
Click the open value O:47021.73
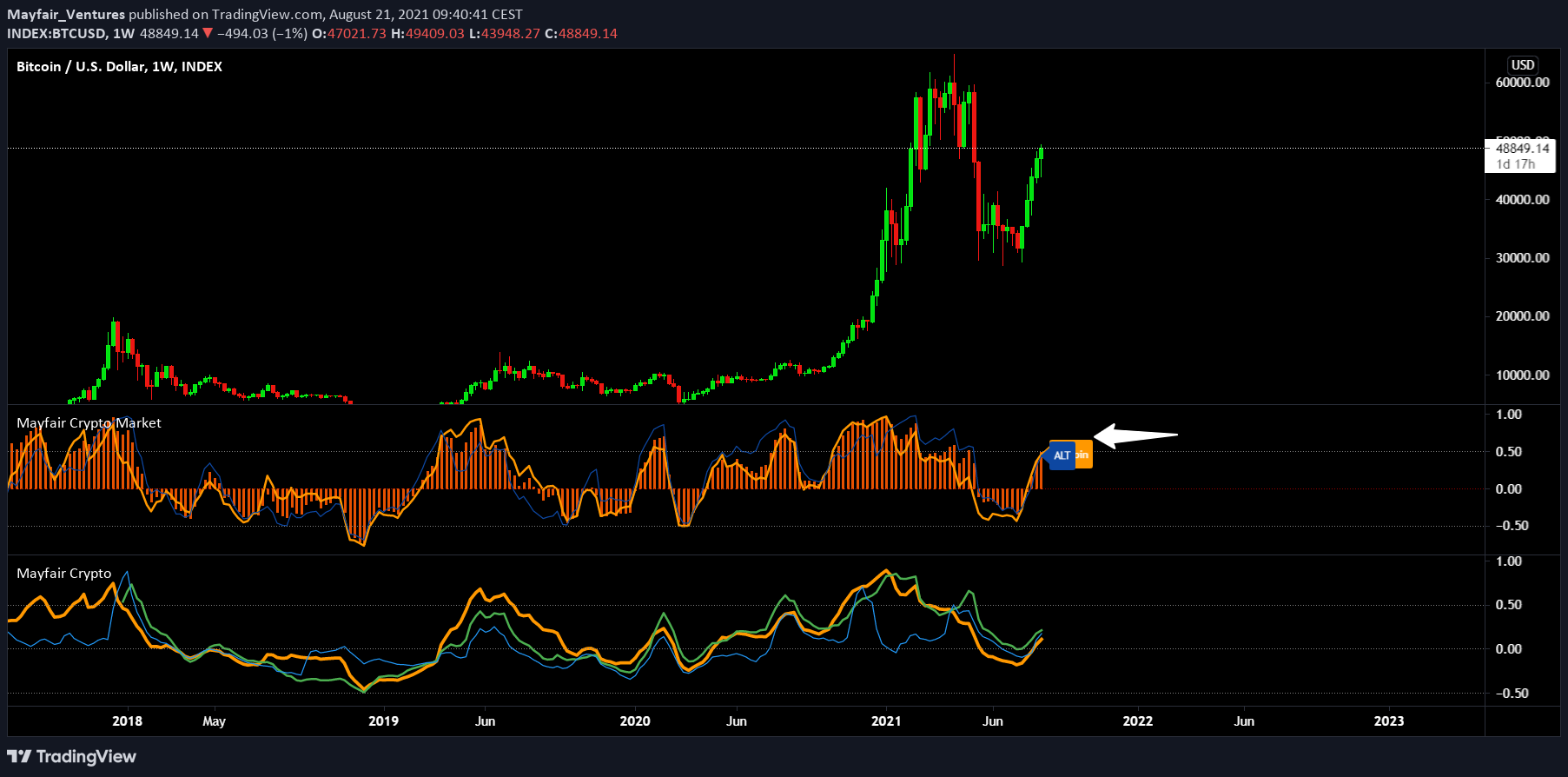coord(349,33)
